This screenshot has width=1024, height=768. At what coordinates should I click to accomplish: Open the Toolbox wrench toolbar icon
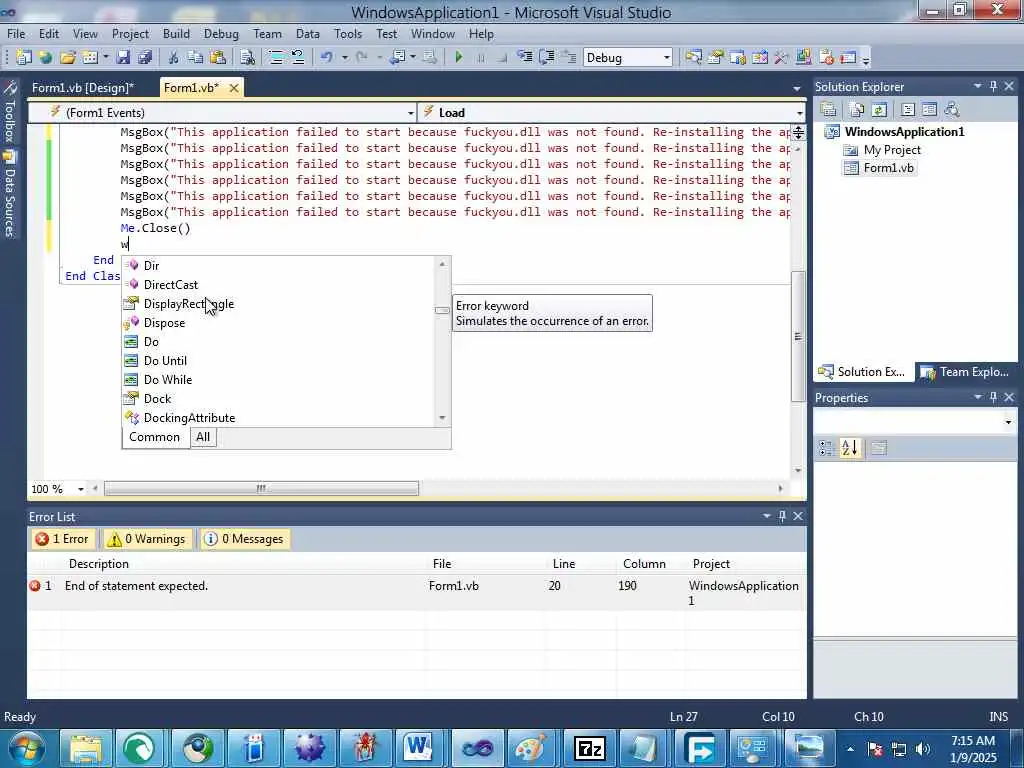click(781, 57)
